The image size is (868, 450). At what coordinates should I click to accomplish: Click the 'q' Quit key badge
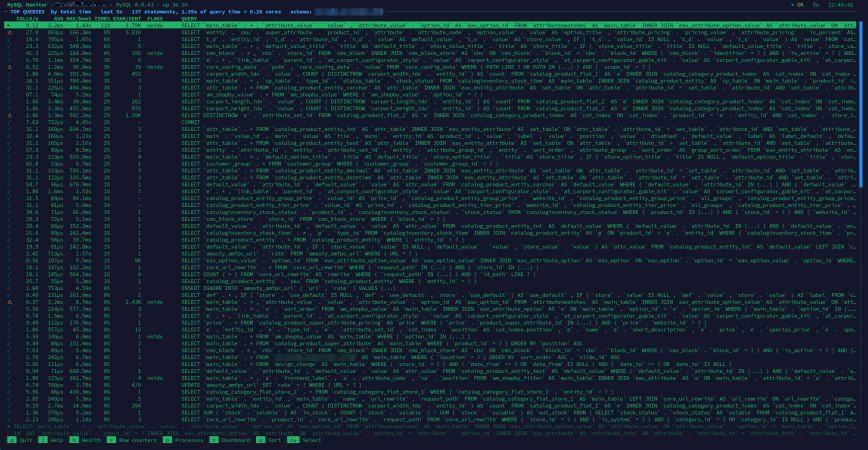12,440
